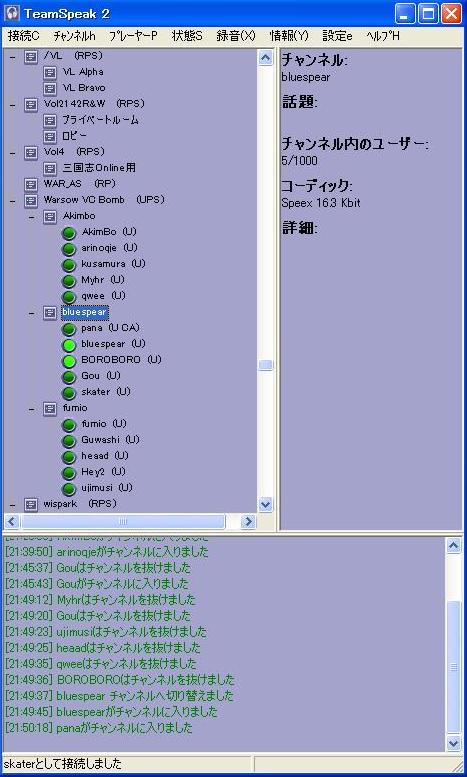Click the channel tree scroll-up arrow
The image size is (467, 777).
tap(266, 58)
